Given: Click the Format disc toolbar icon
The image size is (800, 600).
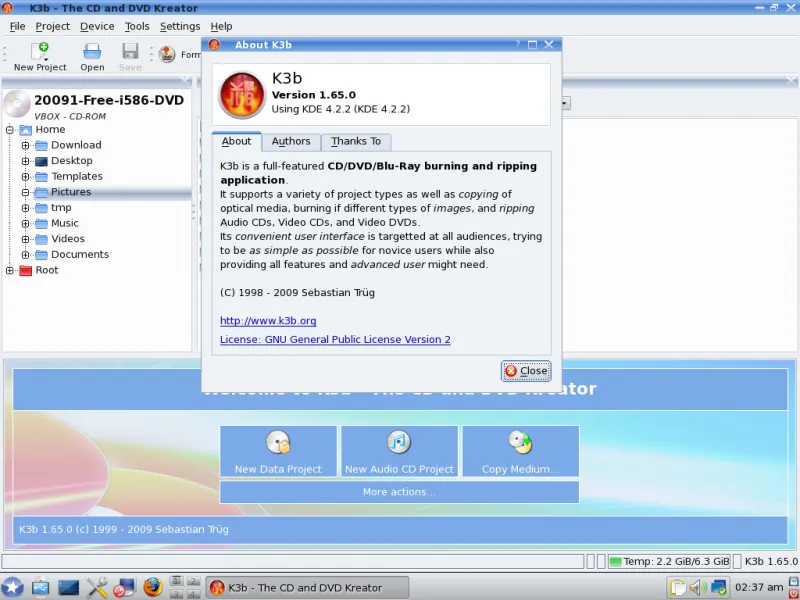Looking at the screenshot, I should coord(167,55).
